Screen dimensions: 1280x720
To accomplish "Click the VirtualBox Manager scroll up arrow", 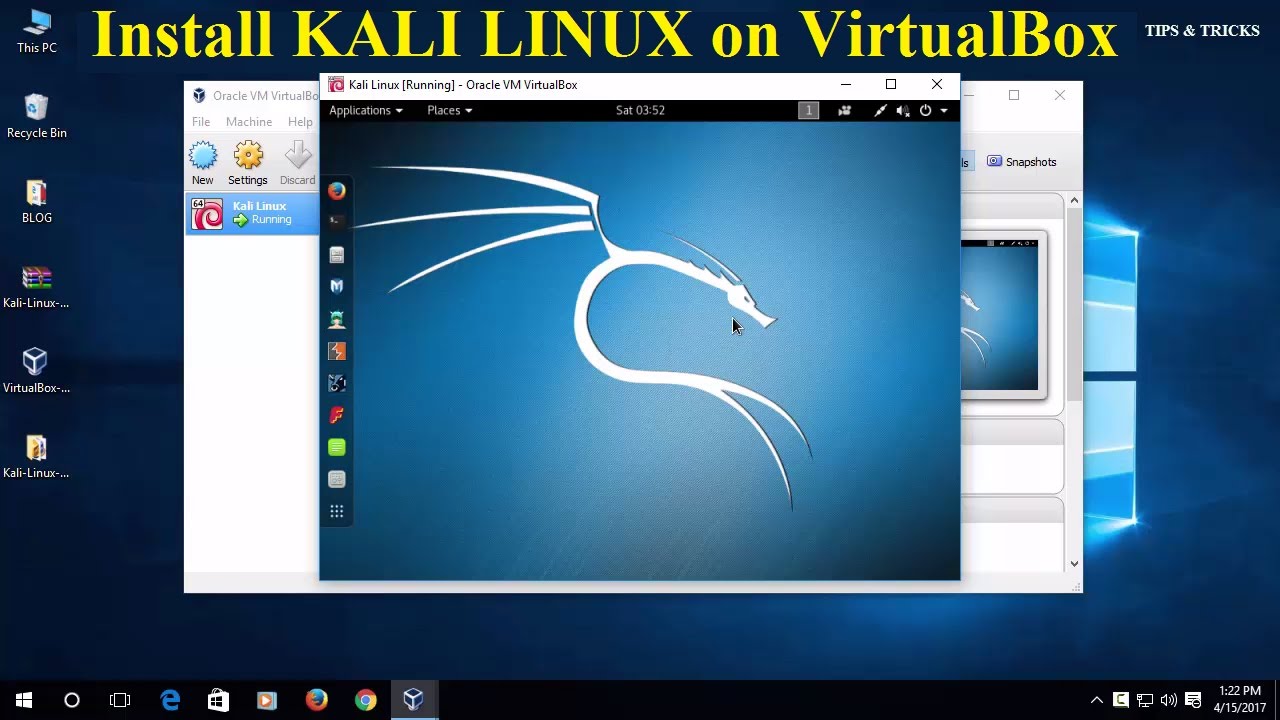I will pyautogui.click(x=1074, y=201).
